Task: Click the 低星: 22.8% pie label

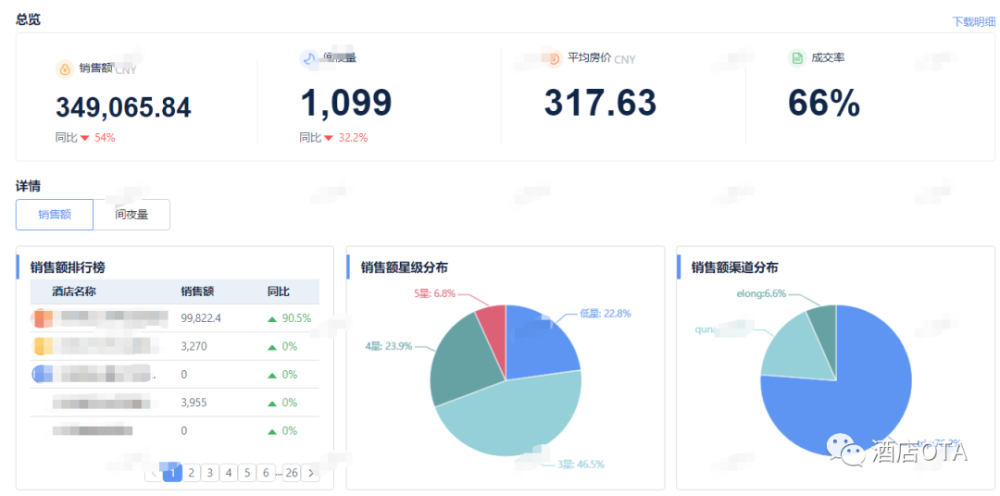Action: pyautogui.click(x=605, y=313)
